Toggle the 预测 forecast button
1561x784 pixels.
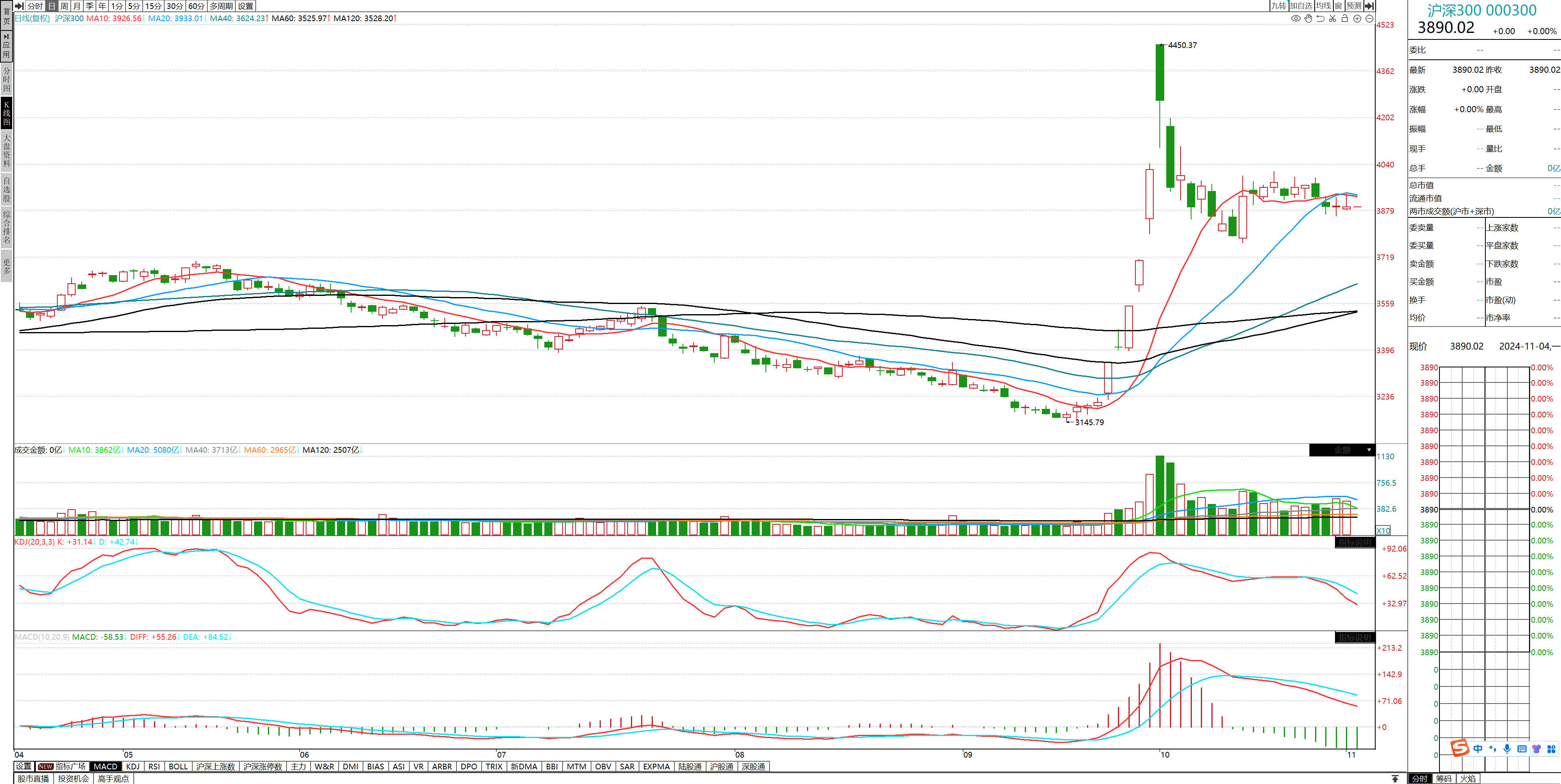click(x=1354, y=6)
